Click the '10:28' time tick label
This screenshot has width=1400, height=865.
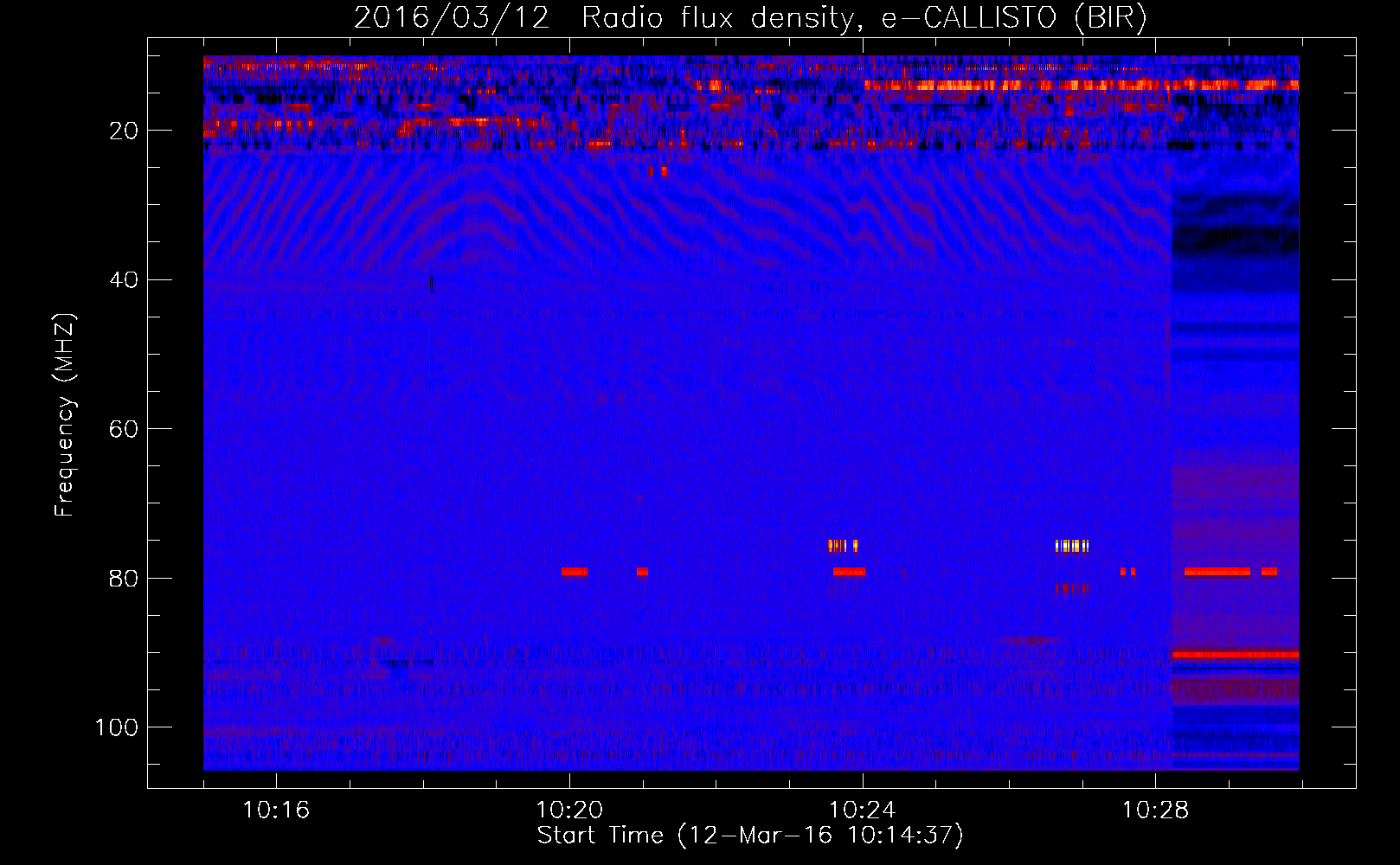(x=1156, y=811)
